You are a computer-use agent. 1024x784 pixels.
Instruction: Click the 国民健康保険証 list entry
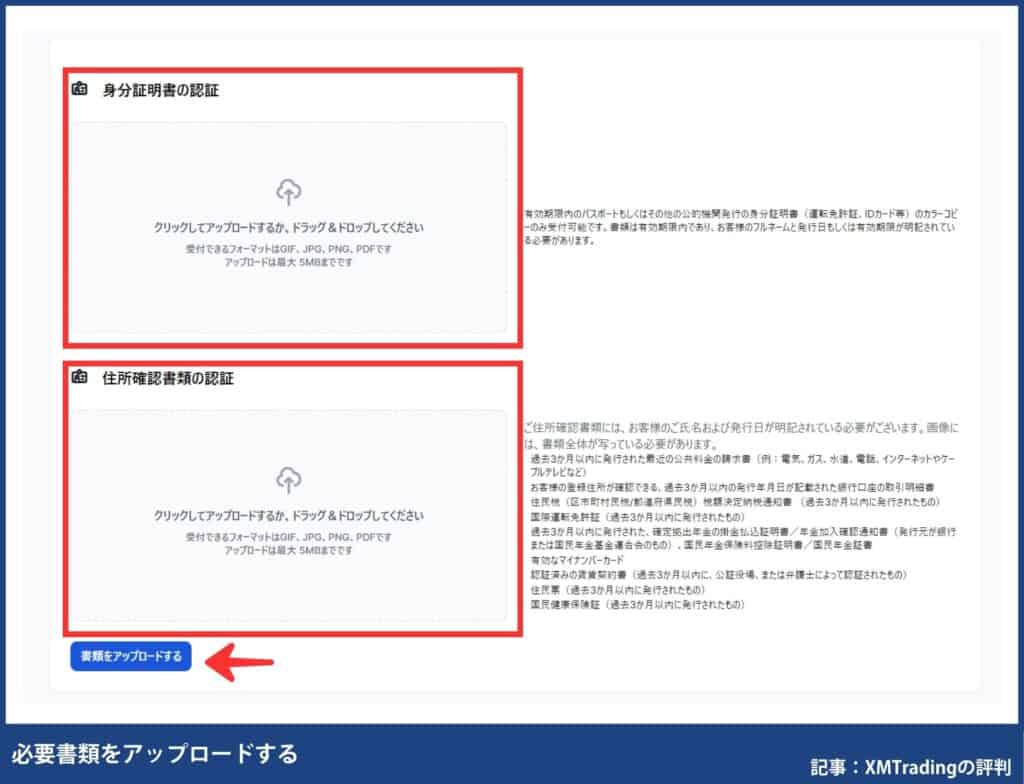point(637,605)
